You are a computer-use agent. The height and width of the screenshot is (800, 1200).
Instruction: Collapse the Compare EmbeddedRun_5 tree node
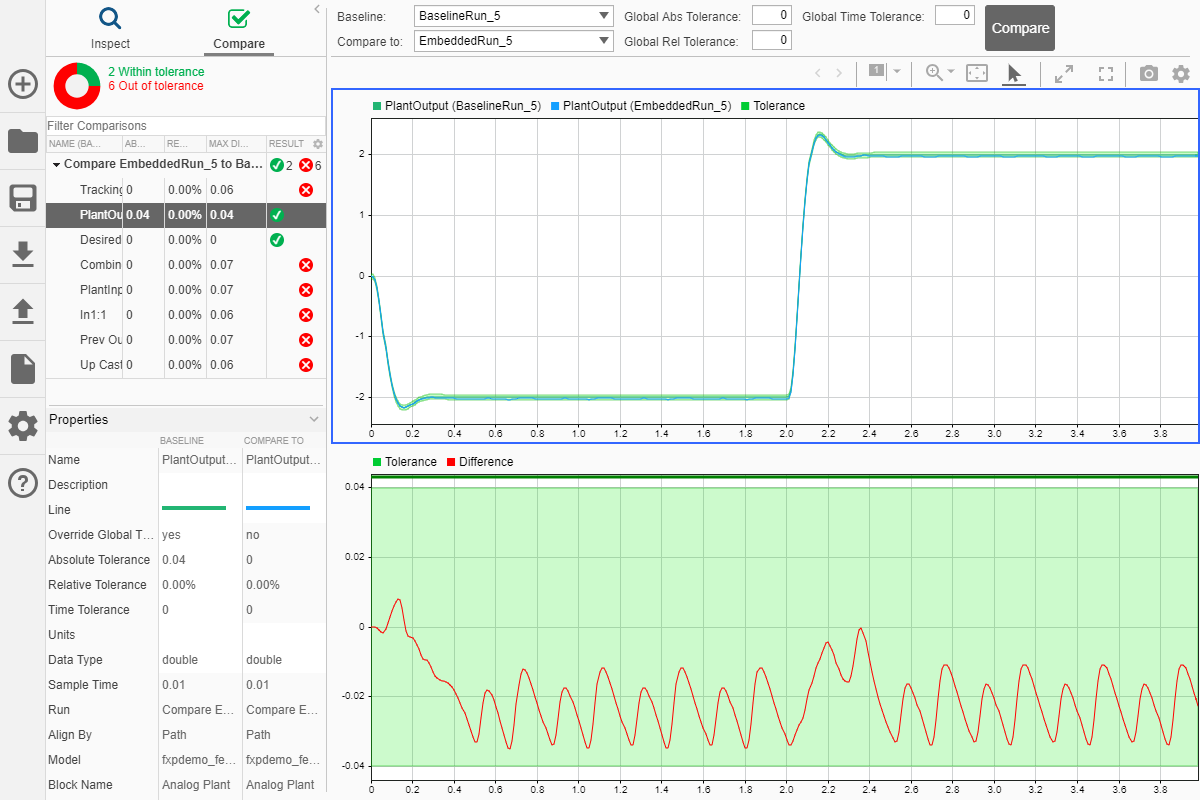56,164
